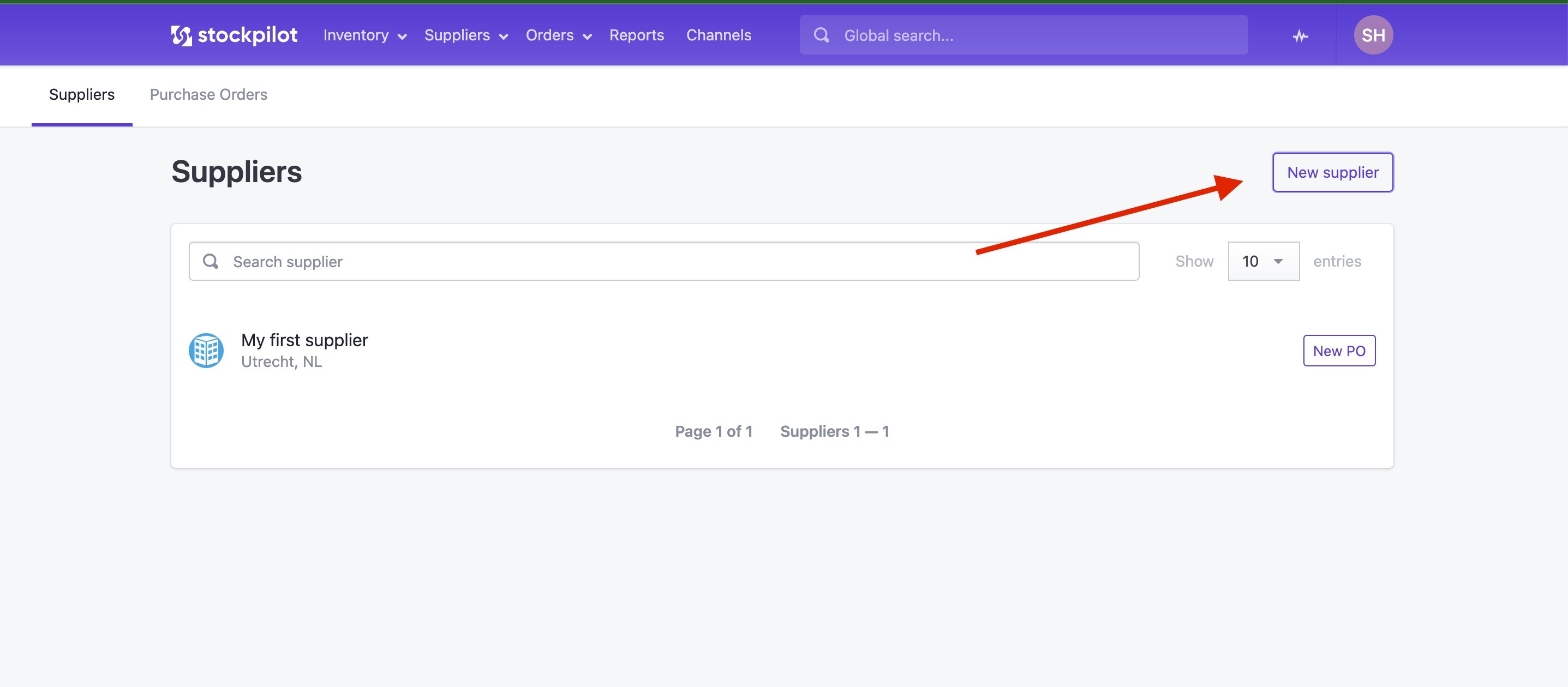Focus the Search supplier field
This screenshot has height=687, width=1568.
coord(663,261)
